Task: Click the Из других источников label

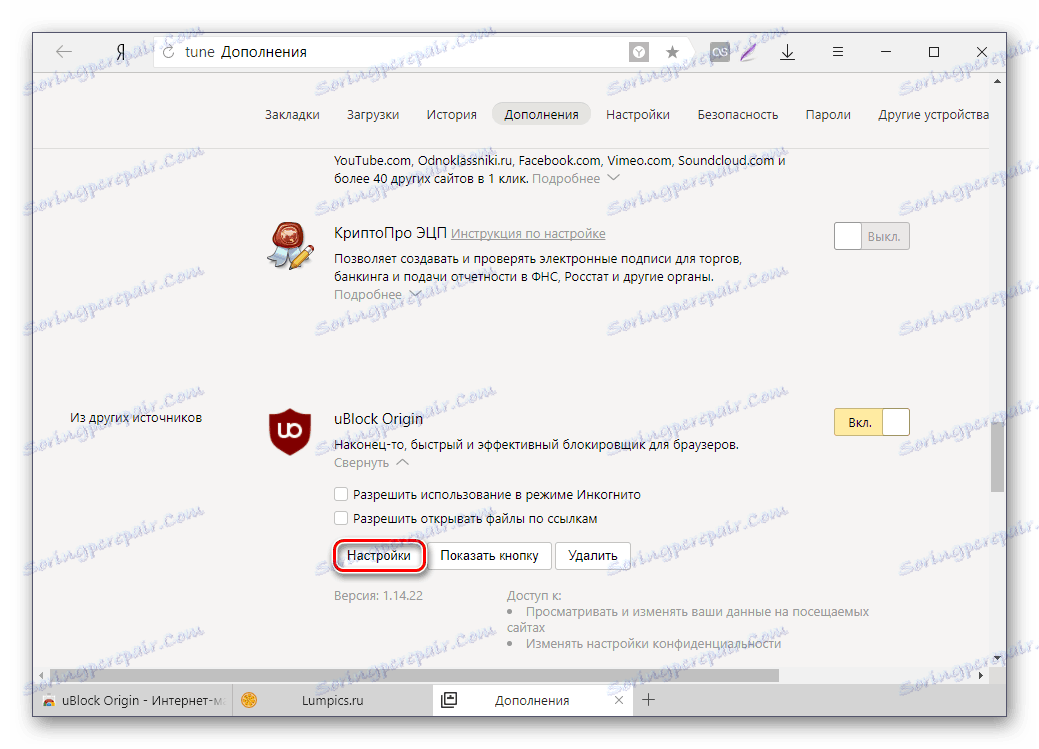Action: (x=136, y=418)
